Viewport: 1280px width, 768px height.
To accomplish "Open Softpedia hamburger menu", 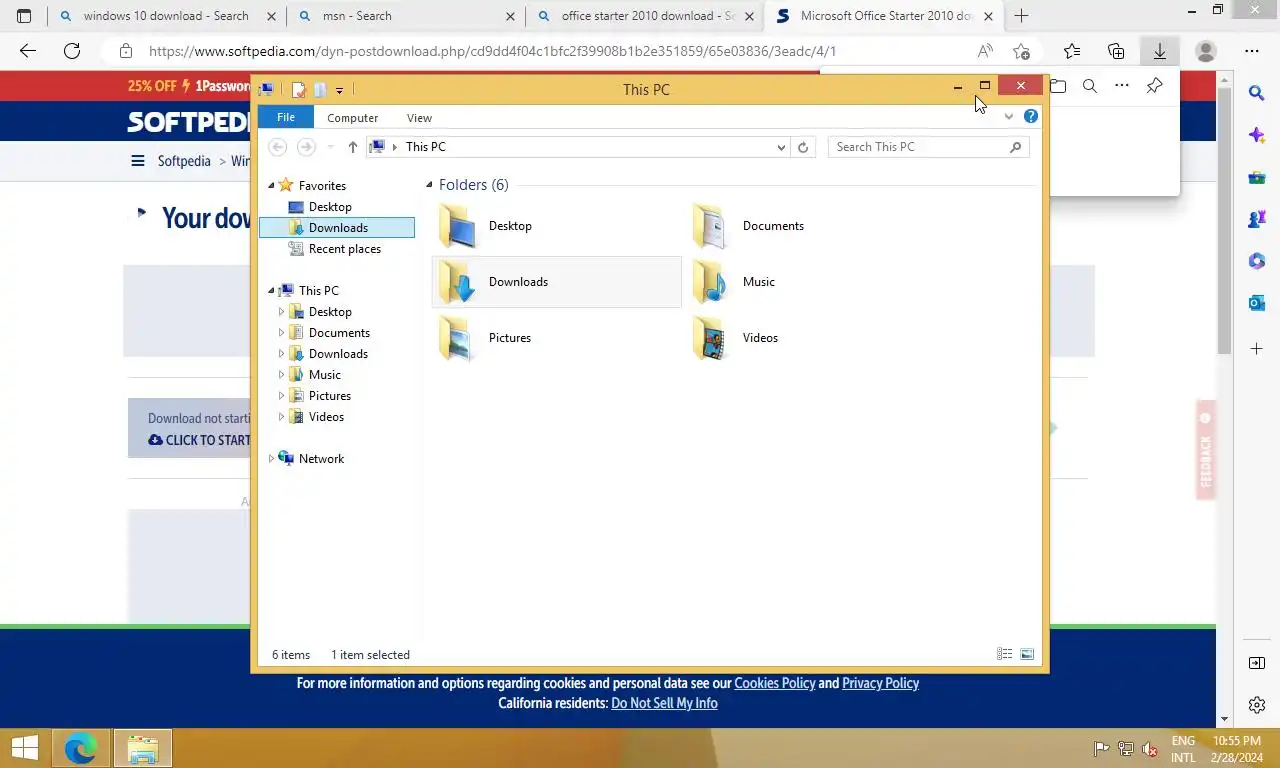I will click(138, 161).
